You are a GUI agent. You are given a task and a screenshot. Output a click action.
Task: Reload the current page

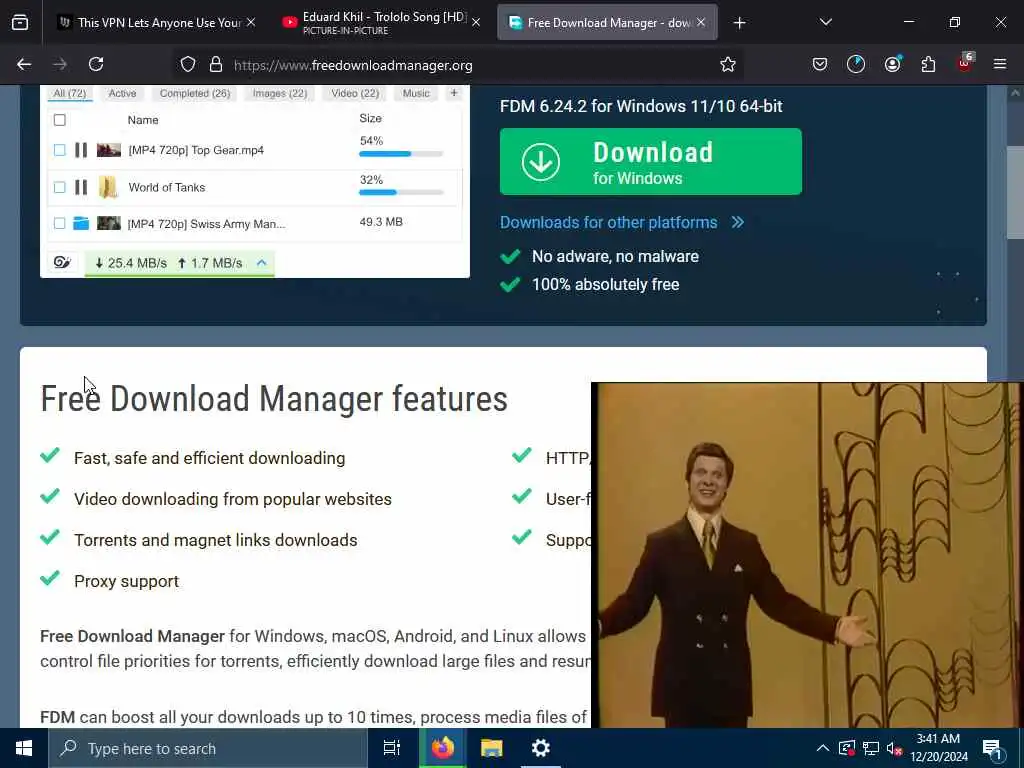96,64
